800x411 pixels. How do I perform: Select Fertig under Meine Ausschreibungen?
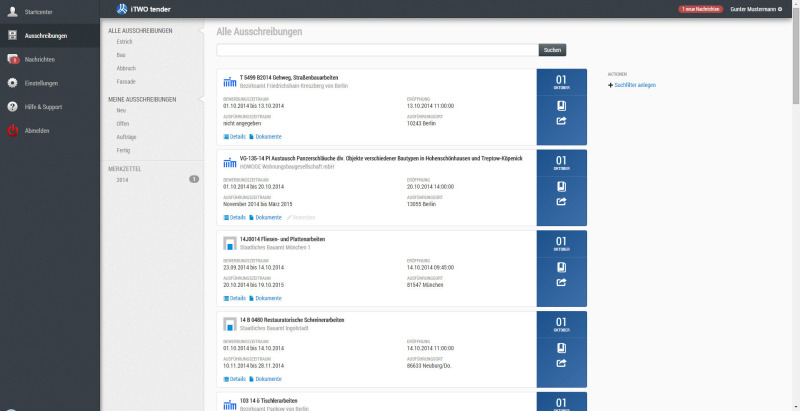click(123, 150)
